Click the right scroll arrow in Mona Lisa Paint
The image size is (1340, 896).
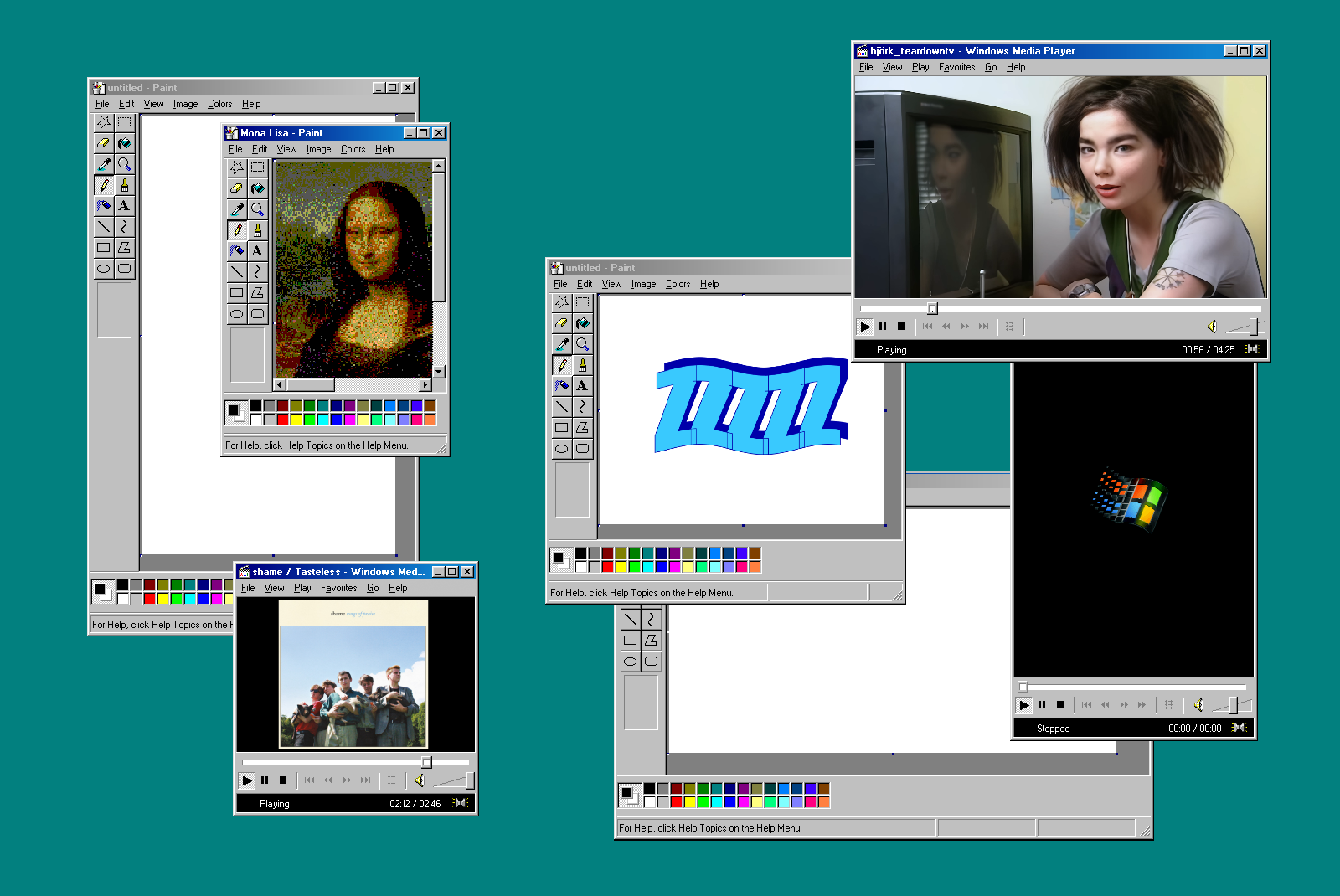pyautogui.click(x=425, y=385)
